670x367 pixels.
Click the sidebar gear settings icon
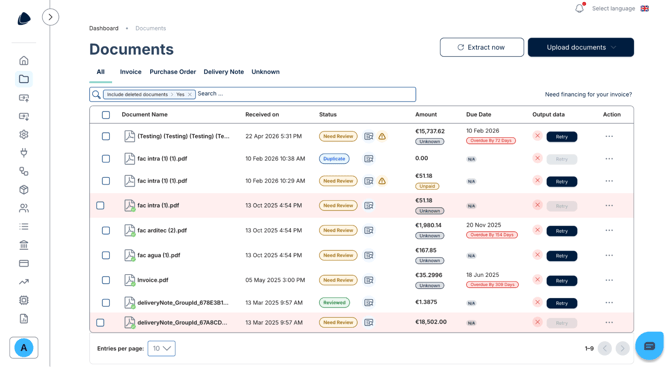coord(24,134)
